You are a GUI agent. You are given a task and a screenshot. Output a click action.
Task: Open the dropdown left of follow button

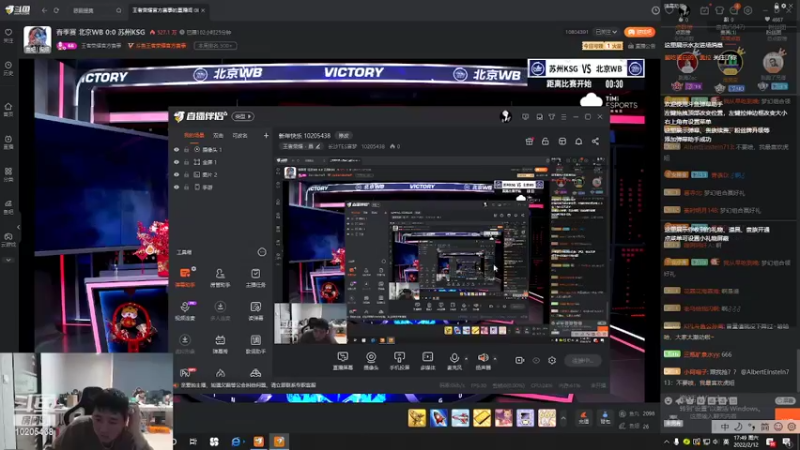(607, 32)
